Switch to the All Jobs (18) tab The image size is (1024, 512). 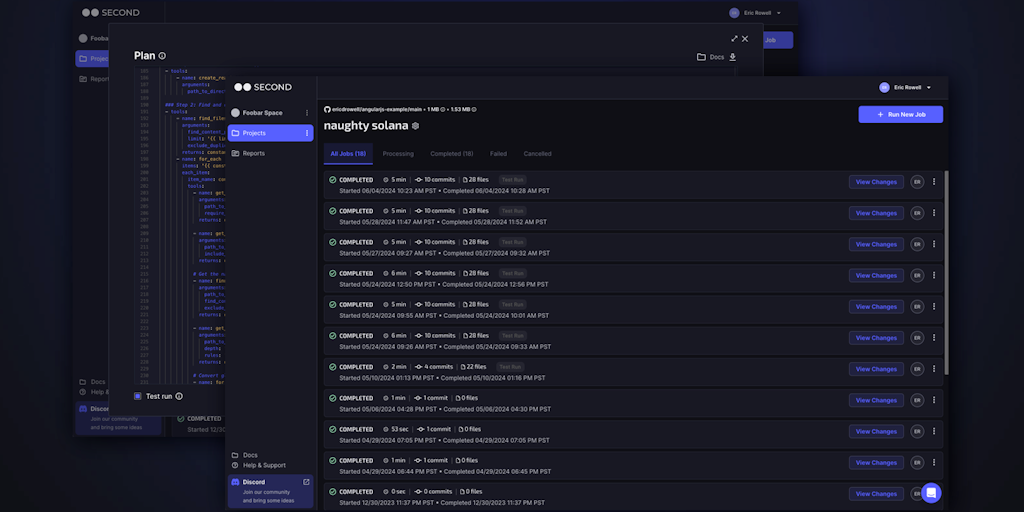(x=348, y=153)
